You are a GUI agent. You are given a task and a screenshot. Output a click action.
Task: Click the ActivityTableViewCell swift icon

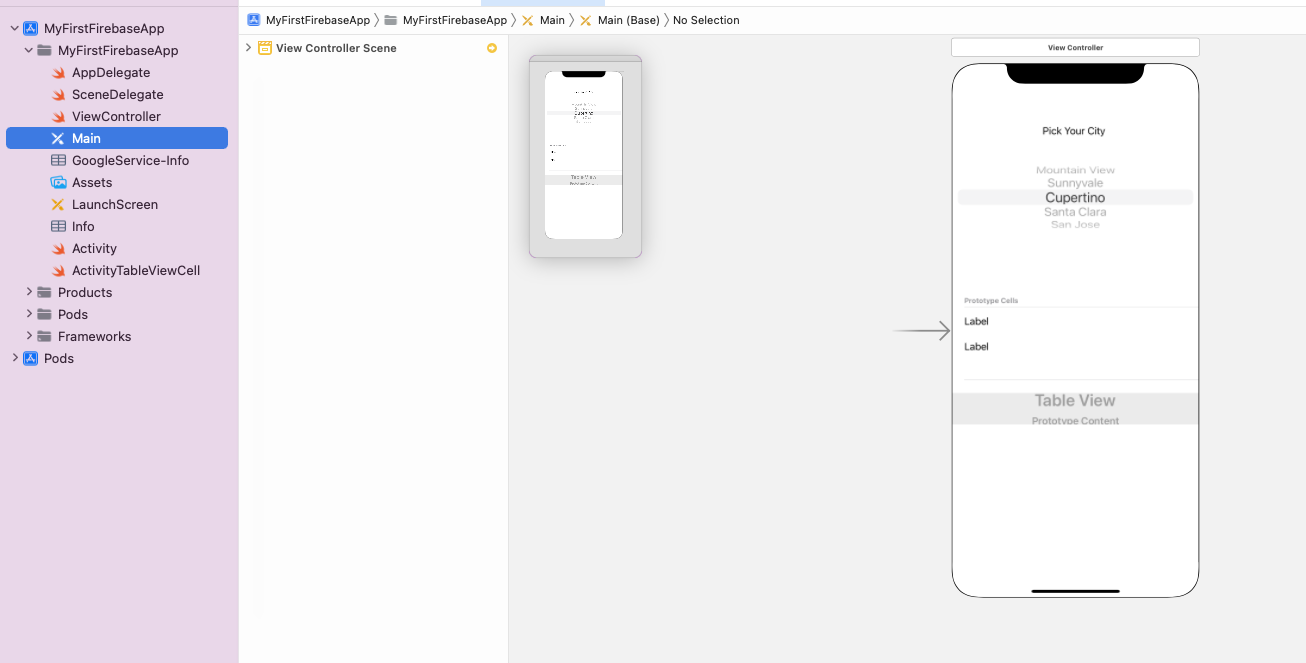(x=58, y=271)
